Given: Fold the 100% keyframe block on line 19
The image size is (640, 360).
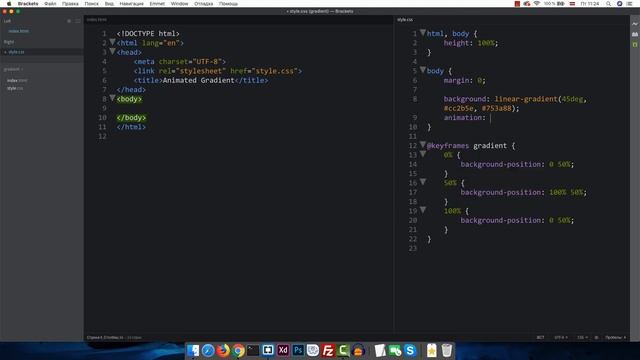Looking at the screenshot, I should (423, 210).
